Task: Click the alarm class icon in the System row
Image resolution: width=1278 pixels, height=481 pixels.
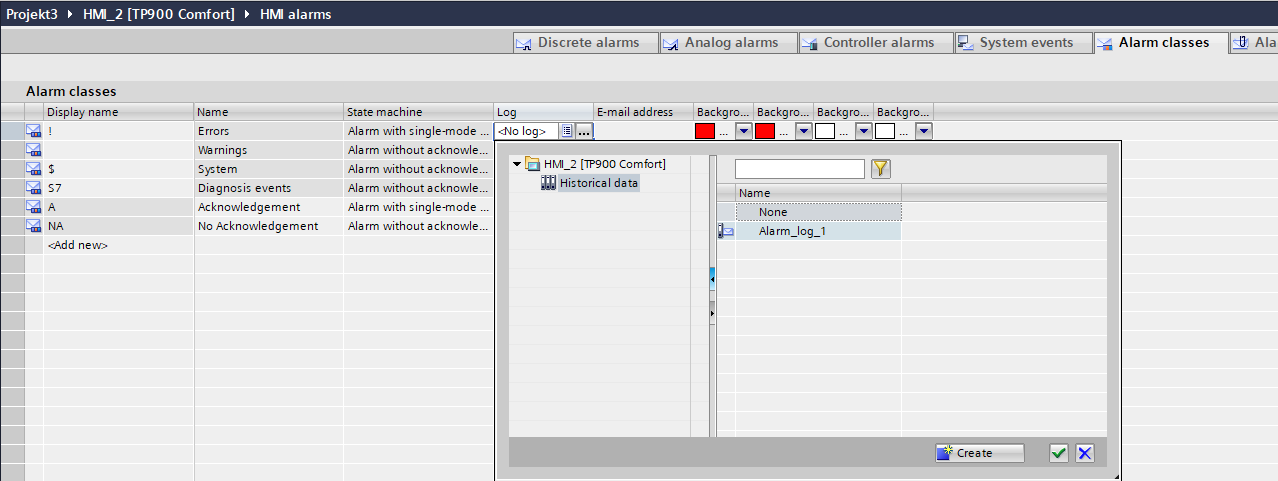Action: point(33,169)
